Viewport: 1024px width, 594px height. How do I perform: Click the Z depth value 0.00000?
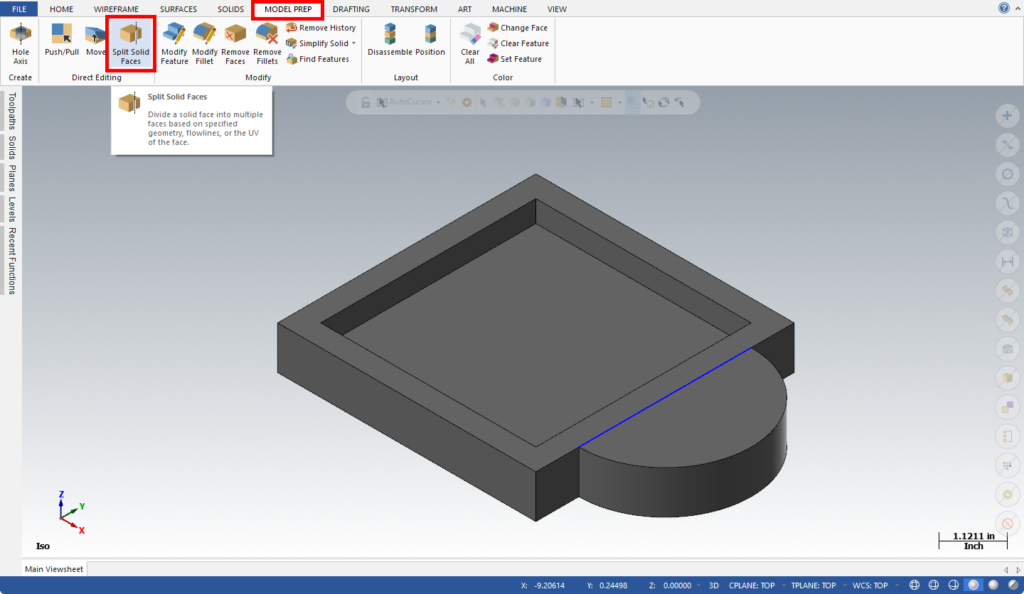[677, 586]
